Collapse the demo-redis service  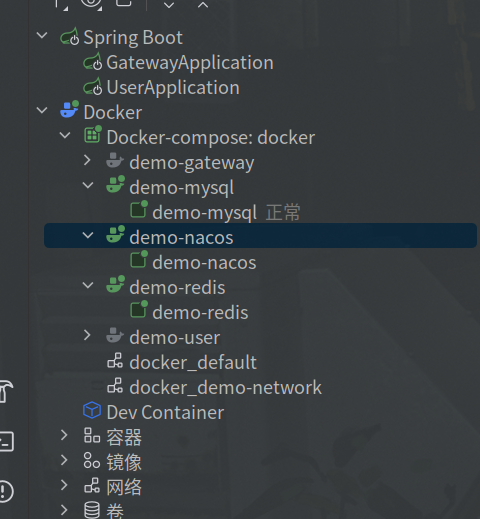(88, 285)
